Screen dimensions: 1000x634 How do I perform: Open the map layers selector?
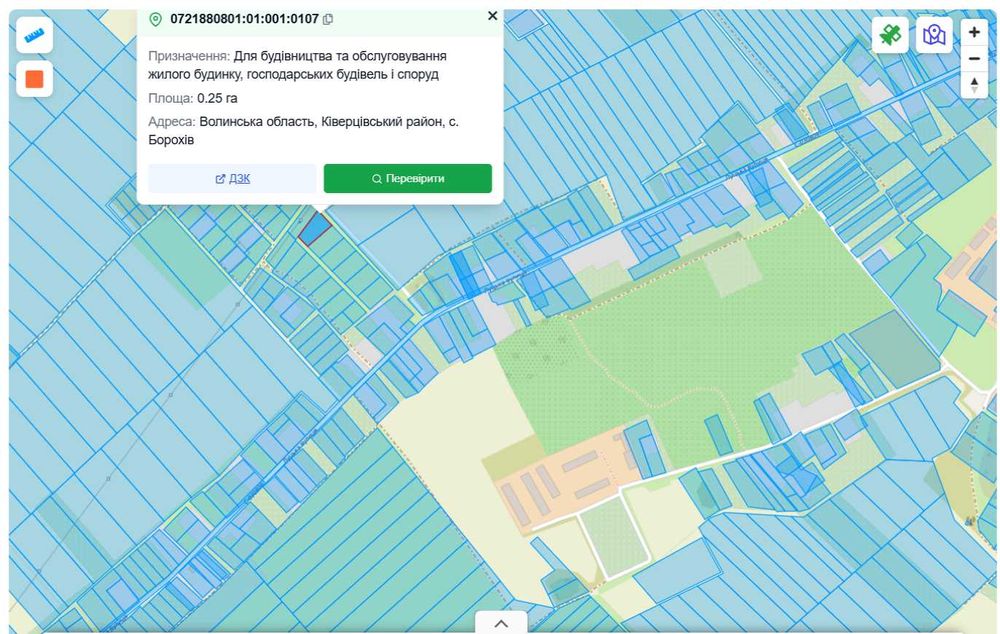[934, 34]
